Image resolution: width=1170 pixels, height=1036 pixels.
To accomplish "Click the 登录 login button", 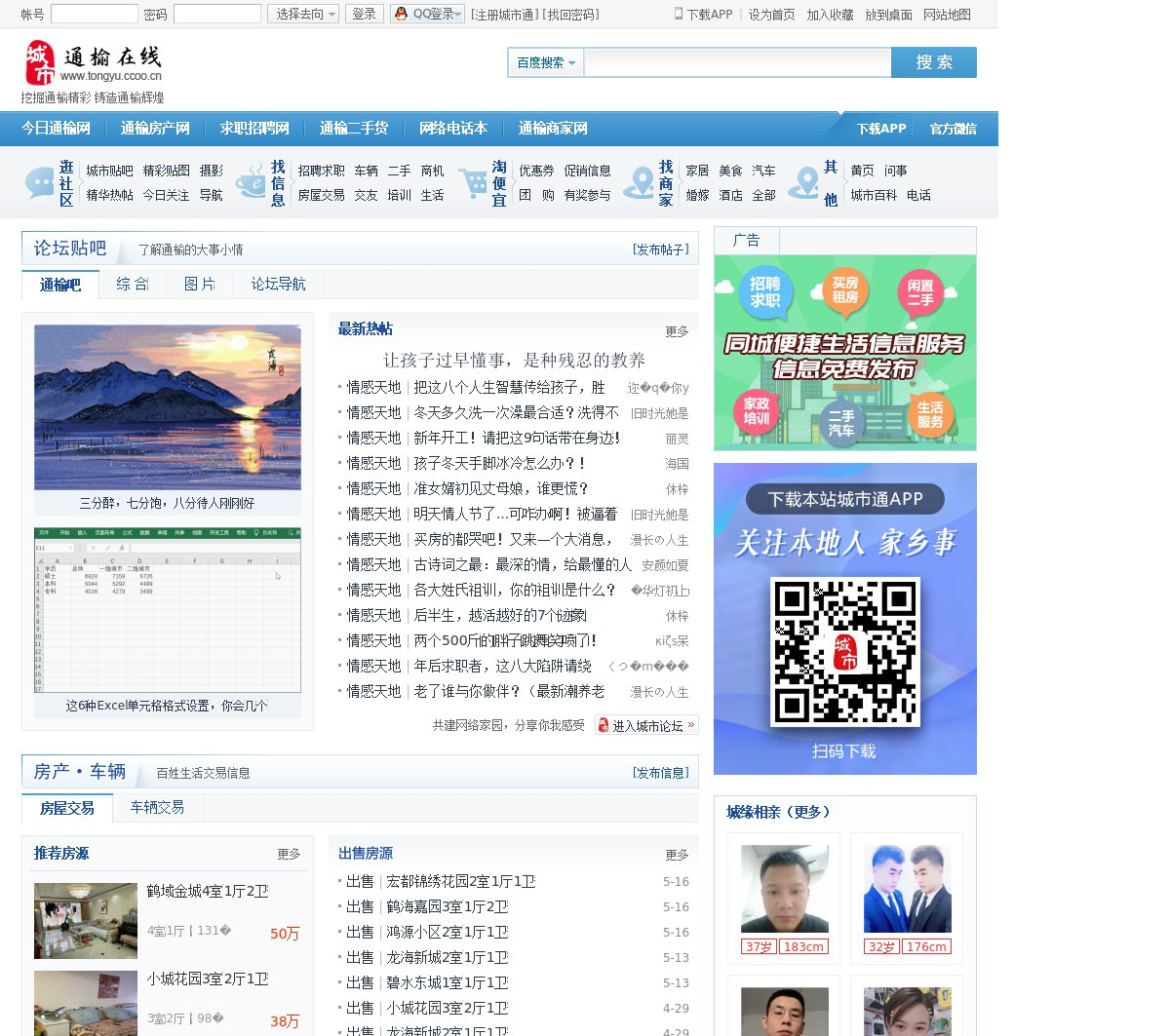I will (x=364, y=14).
